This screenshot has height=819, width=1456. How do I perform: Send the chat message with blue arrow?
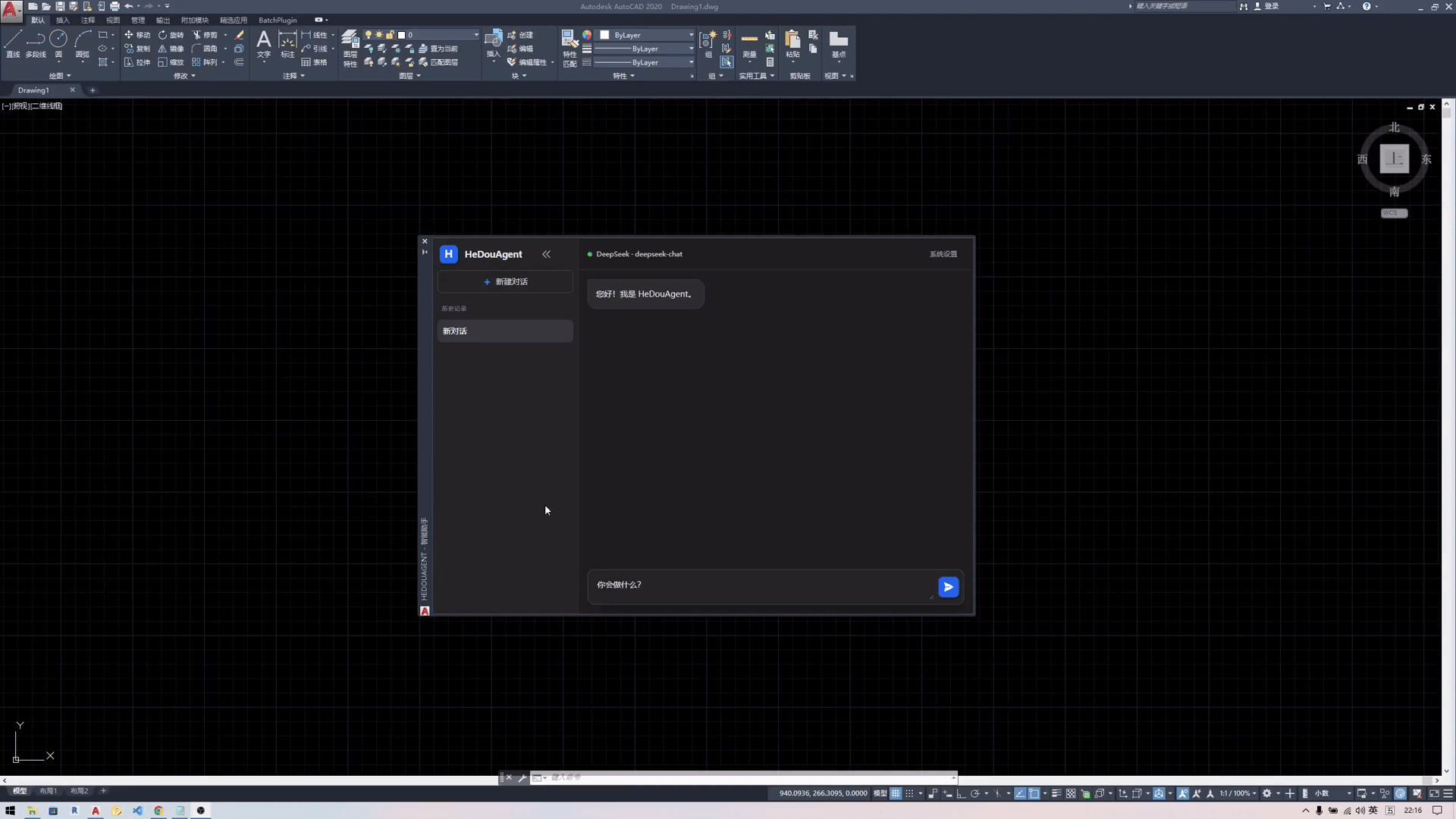948,587
